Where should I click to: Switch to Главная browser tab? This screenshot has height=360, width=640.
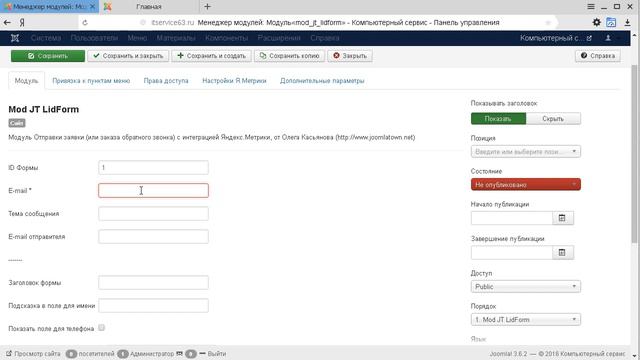[x=149, y=7]
